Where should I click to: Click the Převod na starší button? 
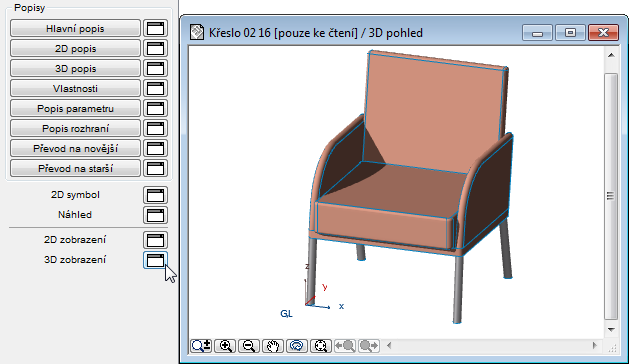75,169
